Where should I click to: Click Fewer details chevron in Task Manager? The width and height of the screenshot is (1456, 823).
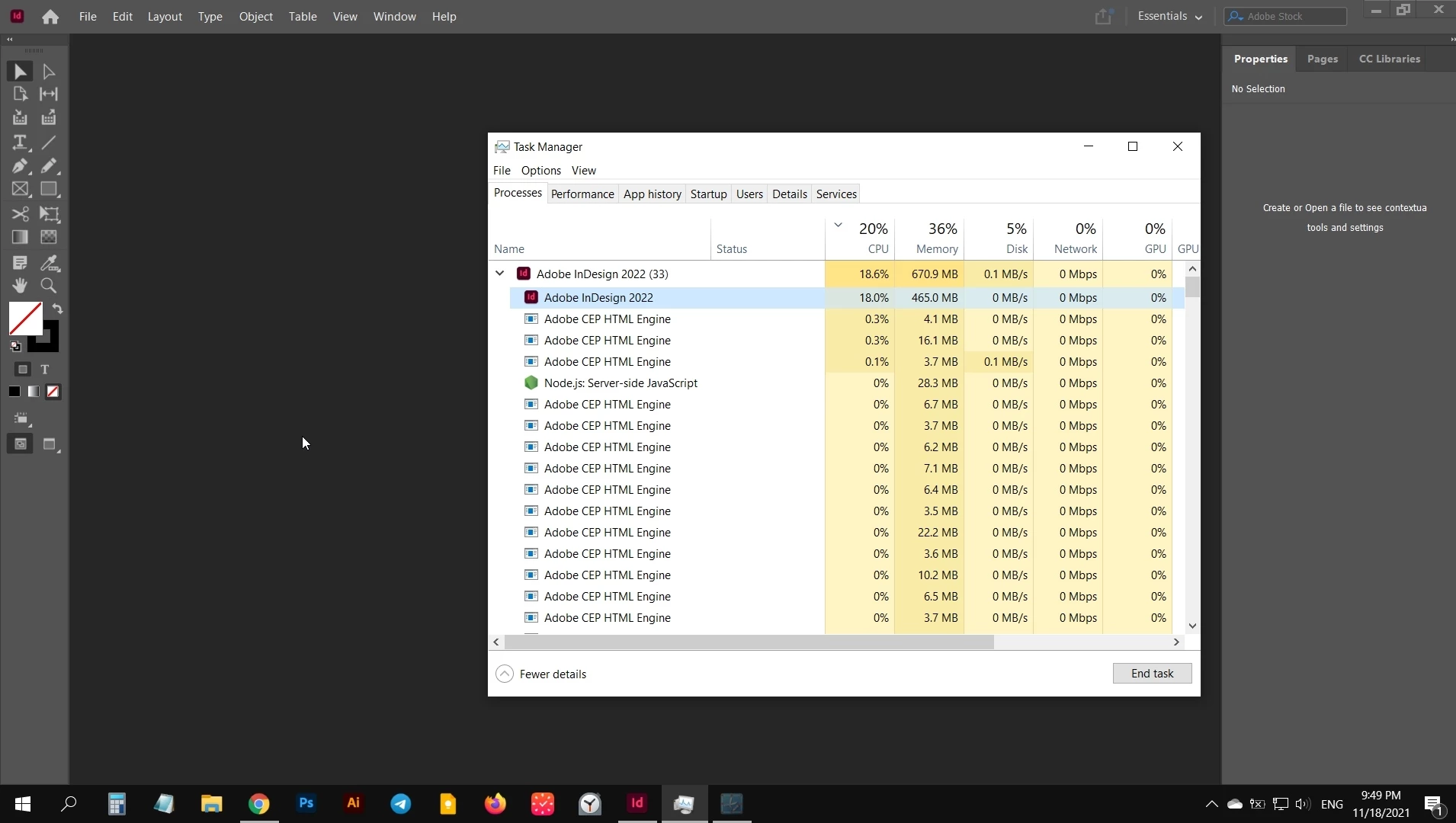(505, 674)
